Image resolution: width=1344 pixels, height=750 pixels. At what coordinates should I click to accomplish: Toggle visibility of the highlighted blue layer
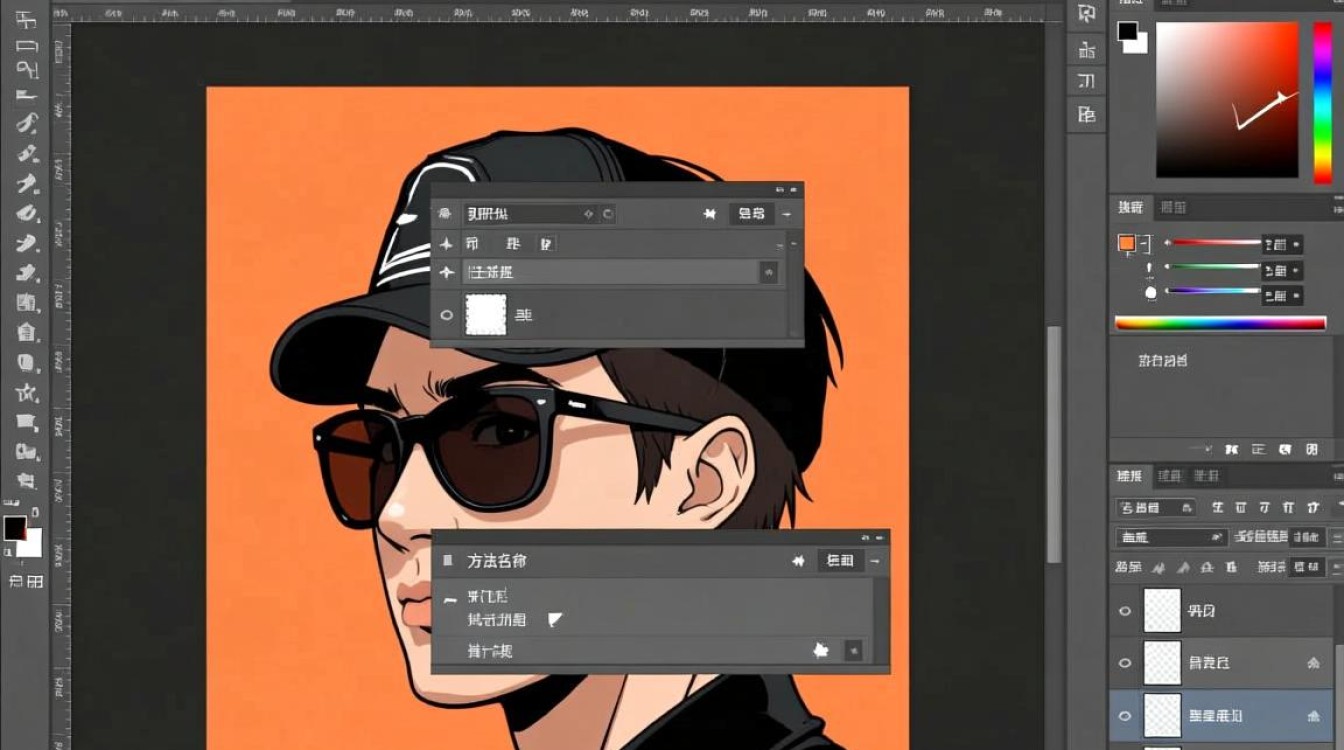1125,716
